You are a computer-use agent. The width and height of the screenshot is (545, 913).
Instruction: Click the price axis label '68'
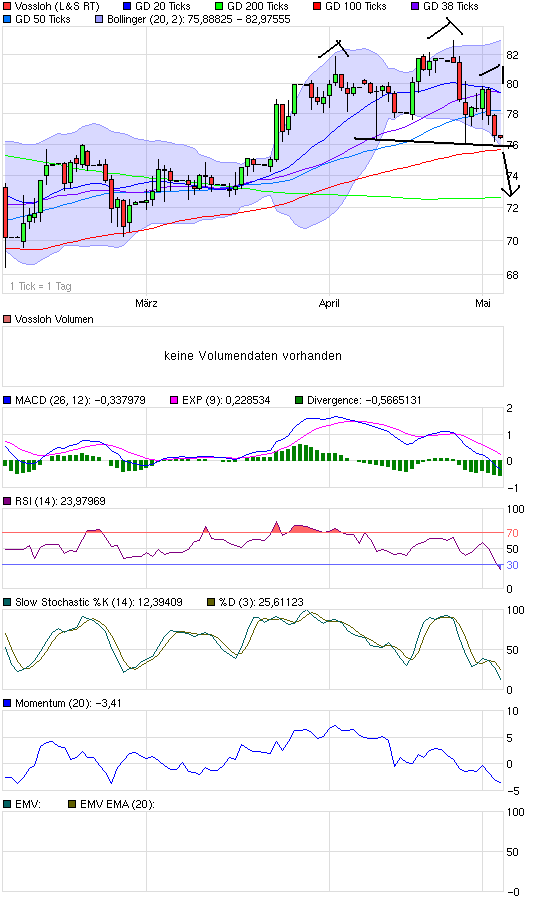512,275
